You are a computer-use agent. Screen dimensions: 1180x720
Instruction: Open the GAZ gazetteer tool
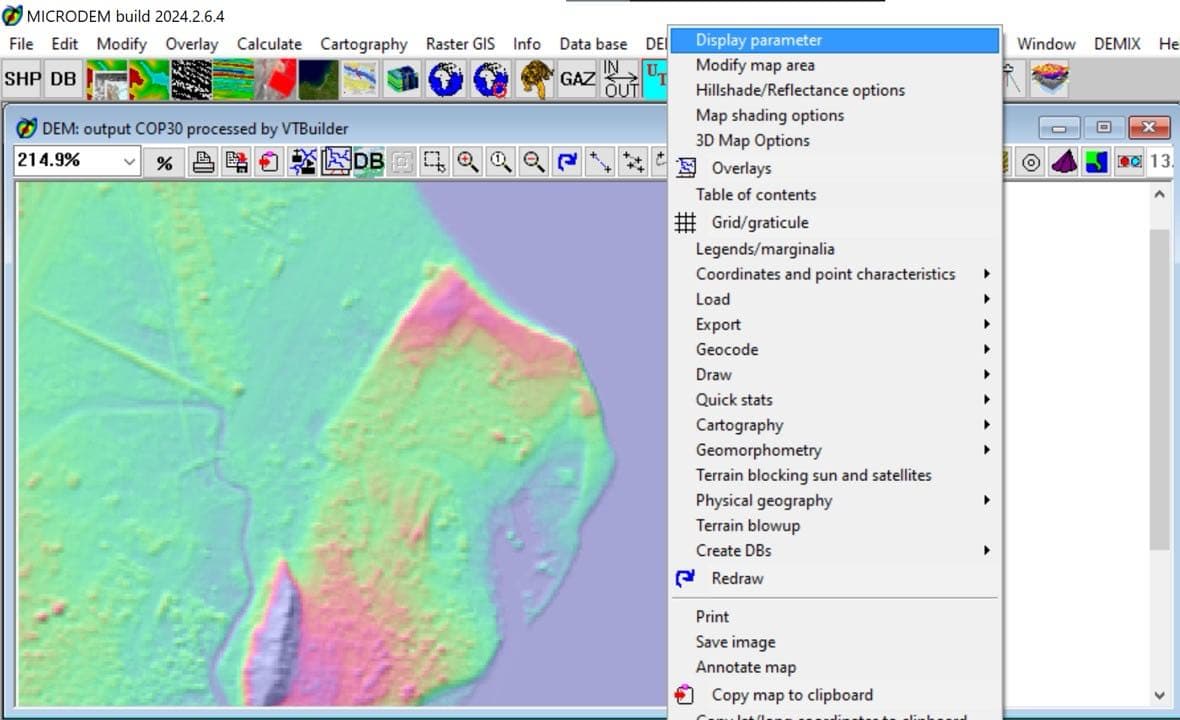[x=577, y=79]
